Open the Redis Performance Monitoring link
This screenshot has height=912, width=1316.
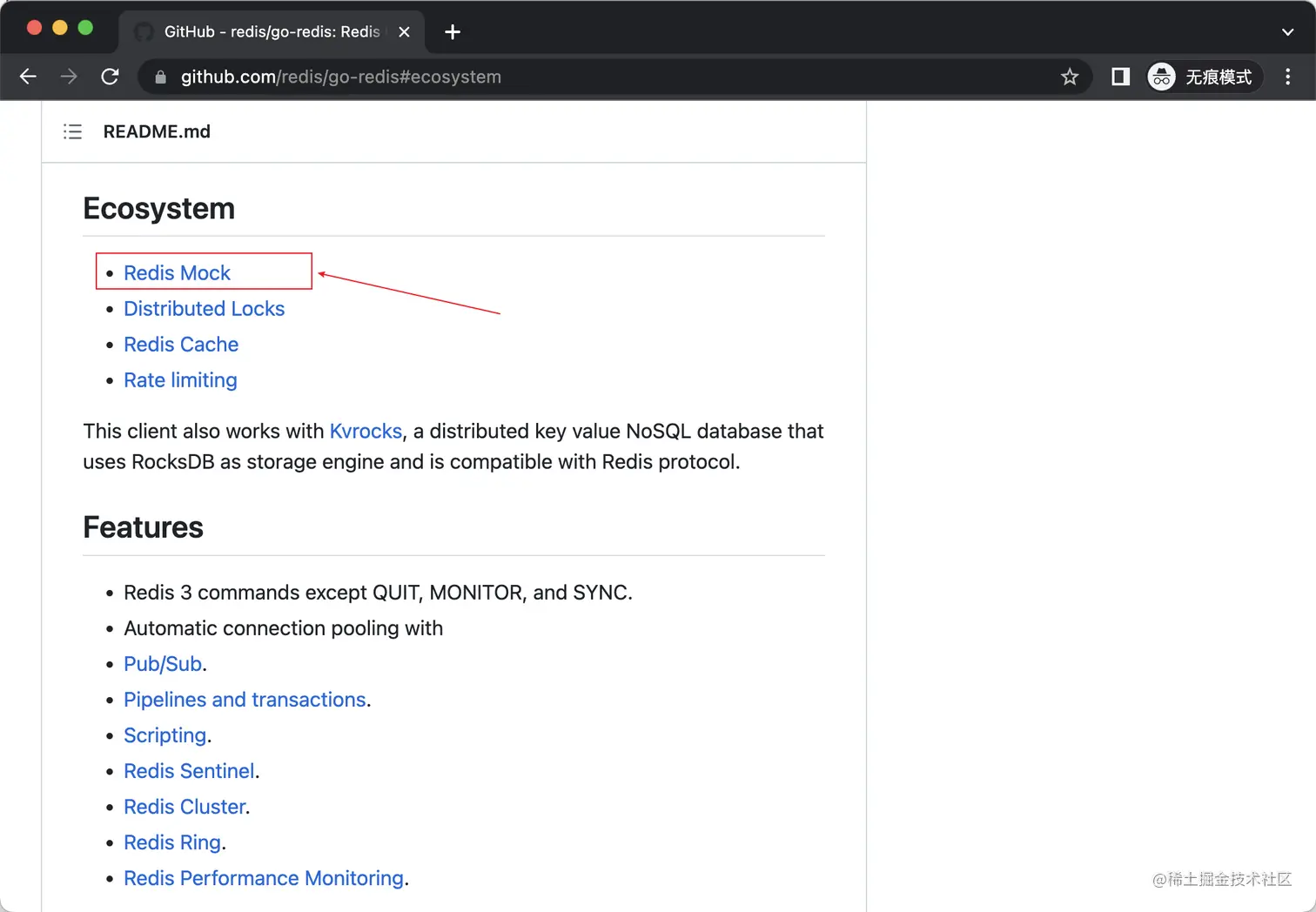(264, 878)
